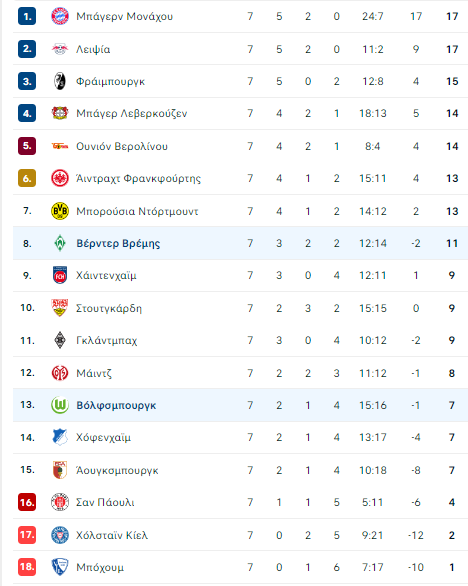This screenshot has height=586, width=468.
Task: Open the Μπάγερν Μονάχου team link
Action: 124,16
